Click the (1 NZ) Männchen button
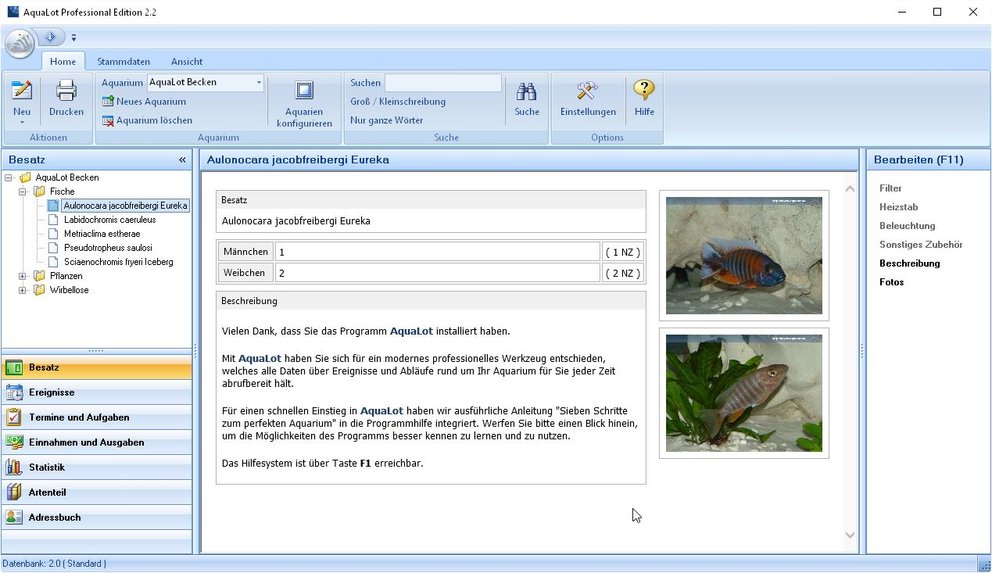Image resolution: width=992 pixels, height=573 pixels. tap(623, 252)
